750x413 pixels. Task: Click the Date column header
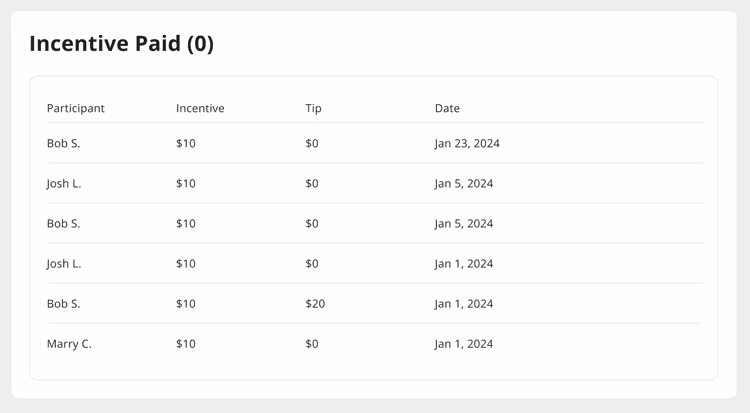pos(447,109)
